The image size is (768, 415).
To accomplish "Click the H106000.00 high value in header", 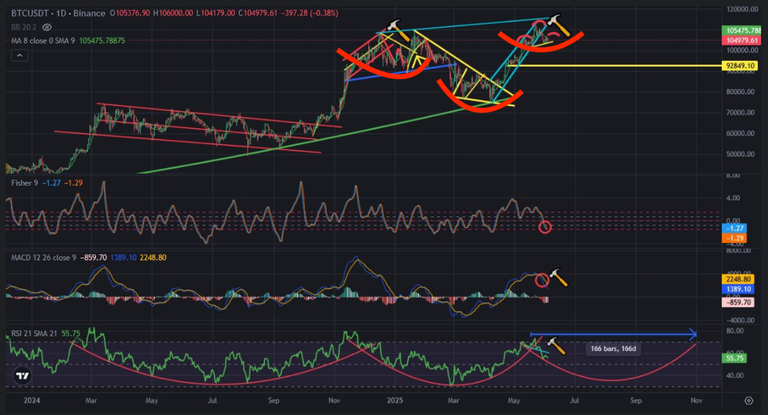I will tap(173, 13).
